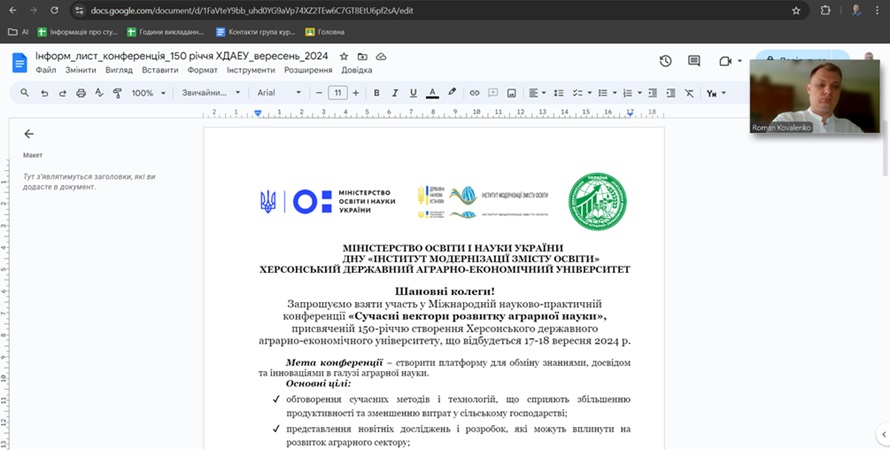Open the Формат menu
This screenshot has width=890, height=450.
pos(203,70)
